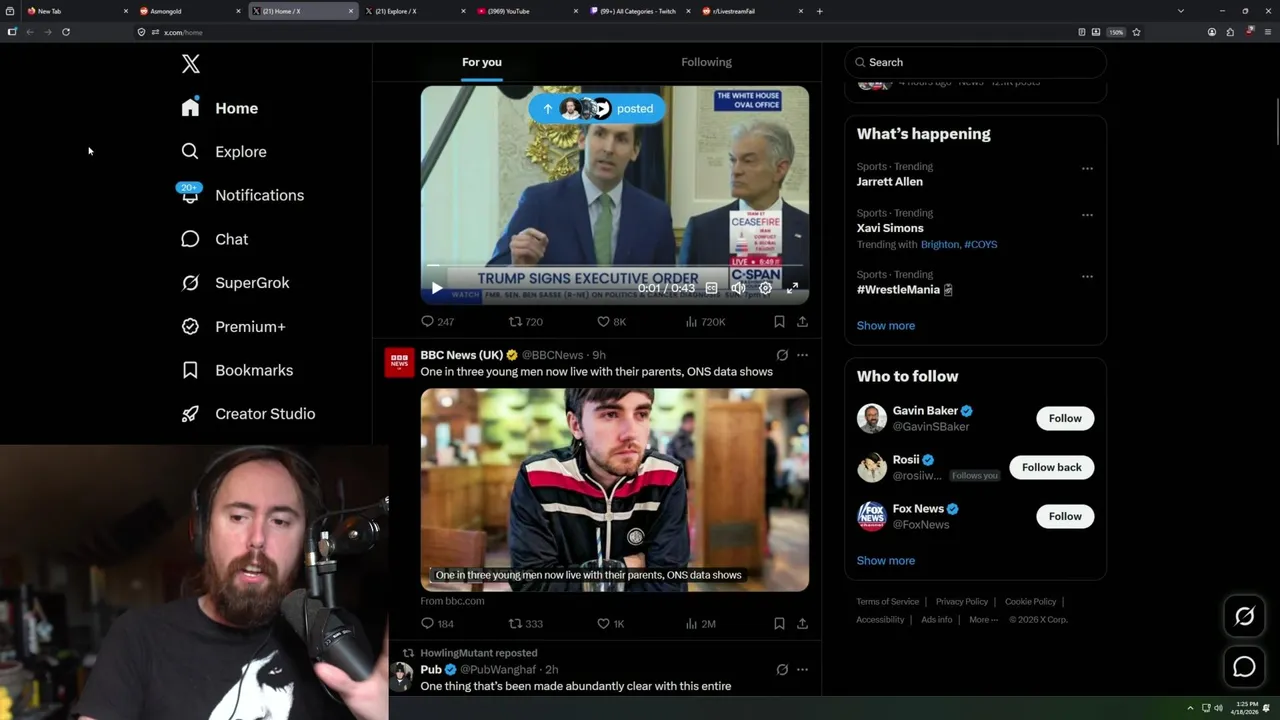Repost icon showing 333 reposts

point(526,624)
